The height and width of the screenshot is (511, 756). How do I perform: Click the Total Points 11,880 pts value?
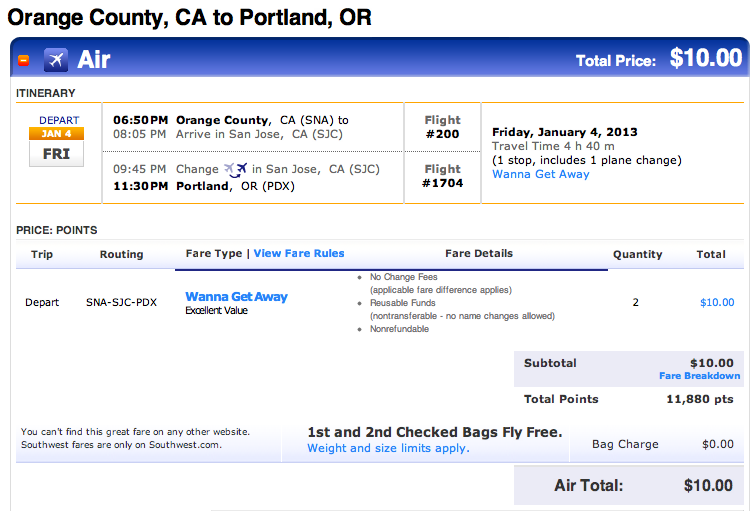point(700,399)
